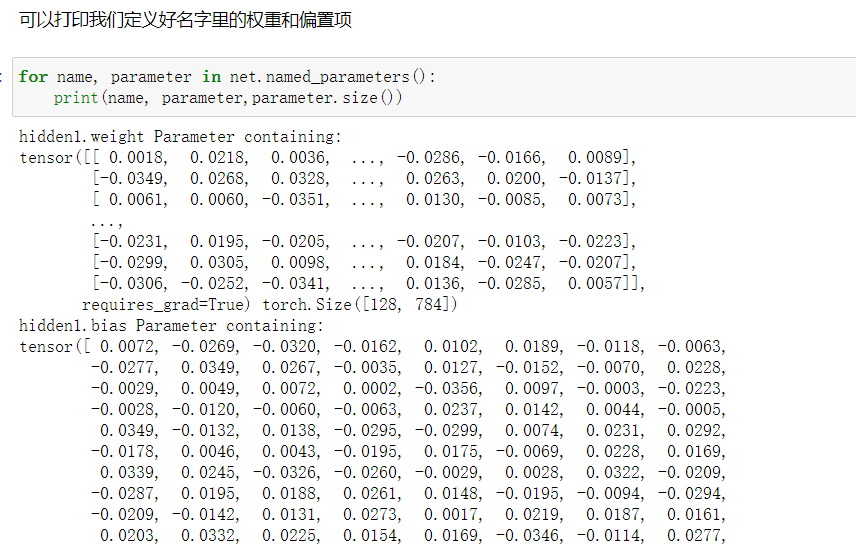Click the 'print' call in the code
The height and width of the screenshot is (546, 856).
(75, 98)
